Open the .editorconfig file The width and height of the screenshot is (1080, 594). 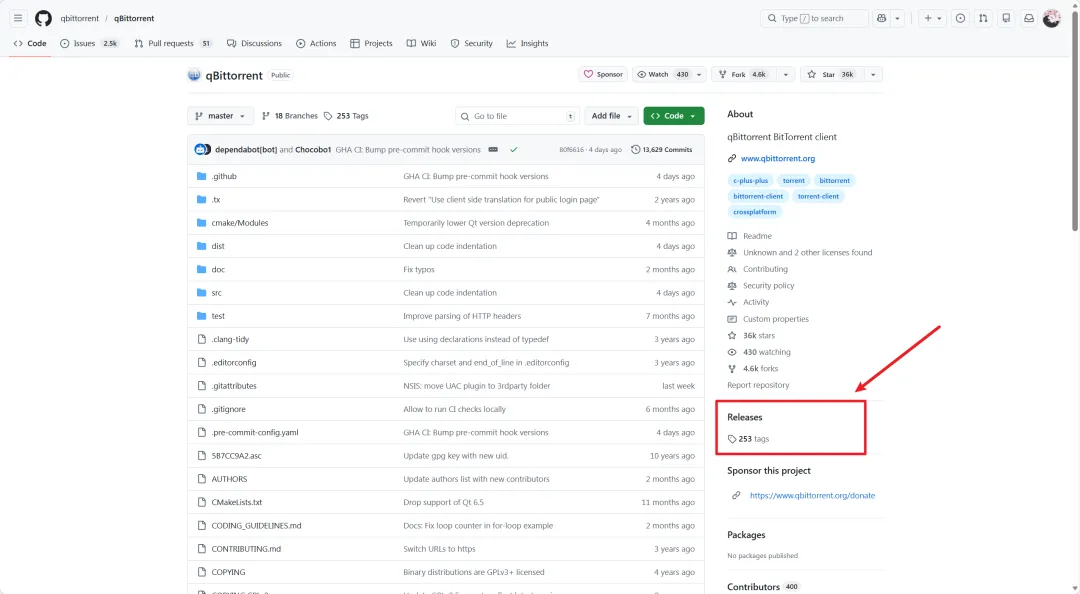point(233,362)
